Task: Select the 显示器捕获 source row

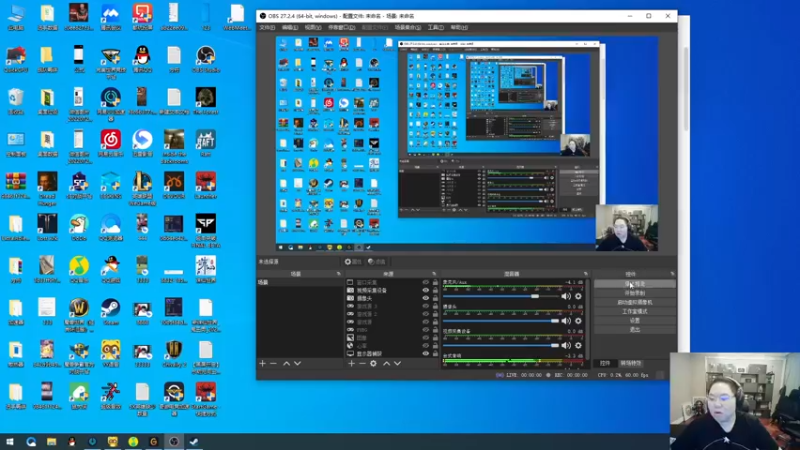Action: (x=392, y=353)
